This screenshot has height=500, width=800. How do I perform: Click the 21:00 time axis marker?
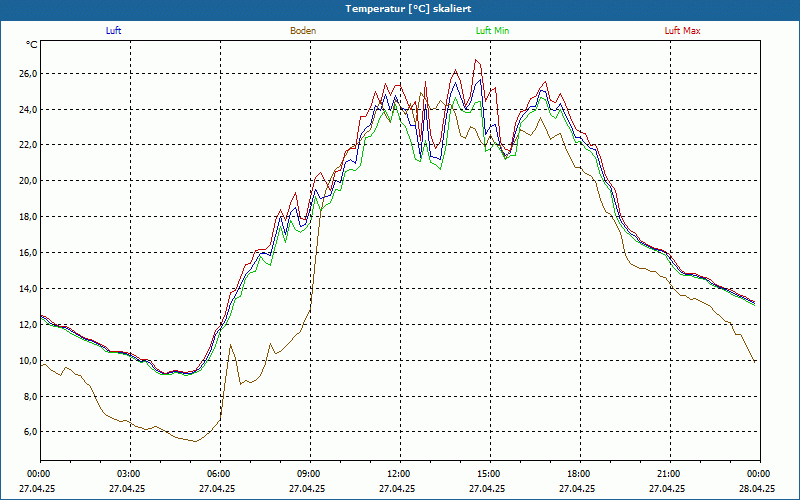pyautogui.click(x=669, y=474)
